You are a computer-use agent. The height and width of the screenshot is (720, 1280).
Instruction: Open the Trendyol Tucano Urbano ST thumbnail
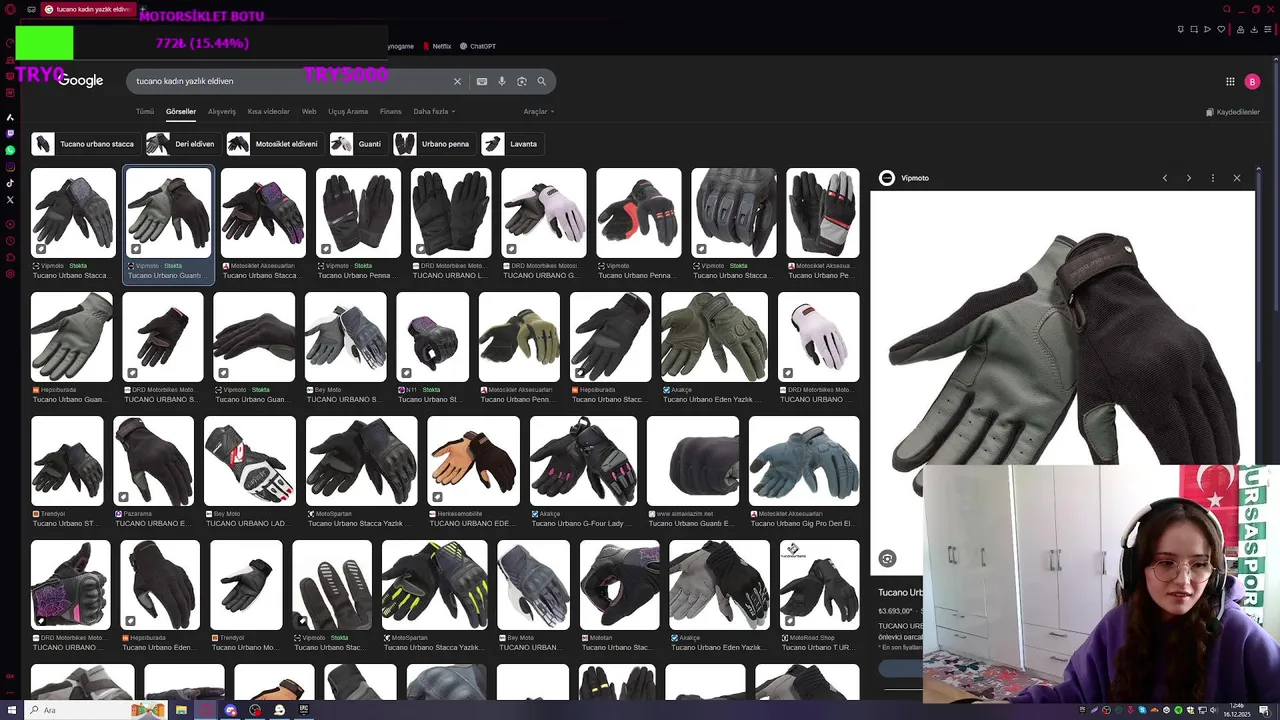point(67,461)
